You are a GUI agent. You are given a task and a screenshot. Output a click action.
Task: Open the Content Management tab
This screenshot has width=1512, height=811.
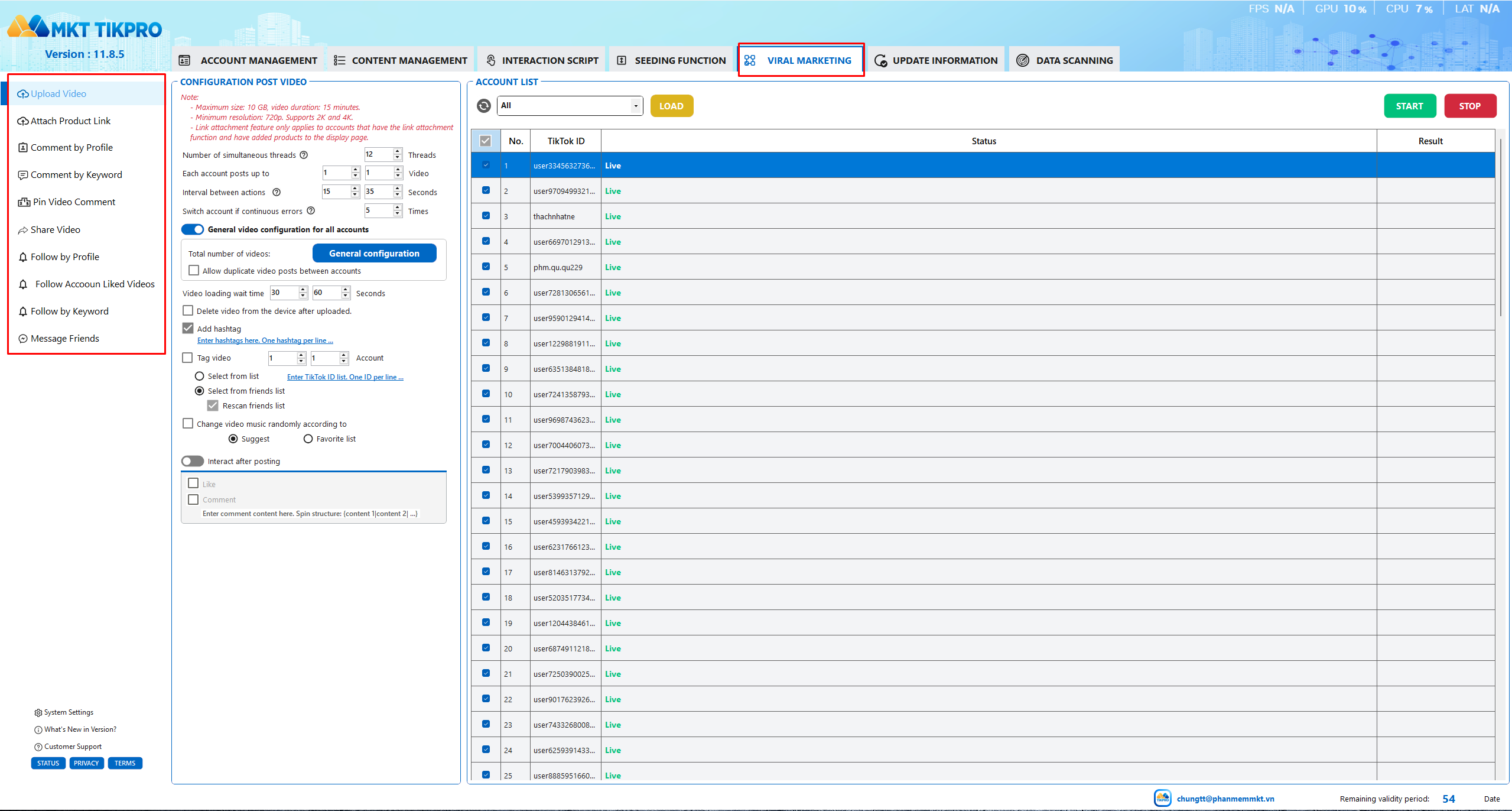[x=401, y=60]
